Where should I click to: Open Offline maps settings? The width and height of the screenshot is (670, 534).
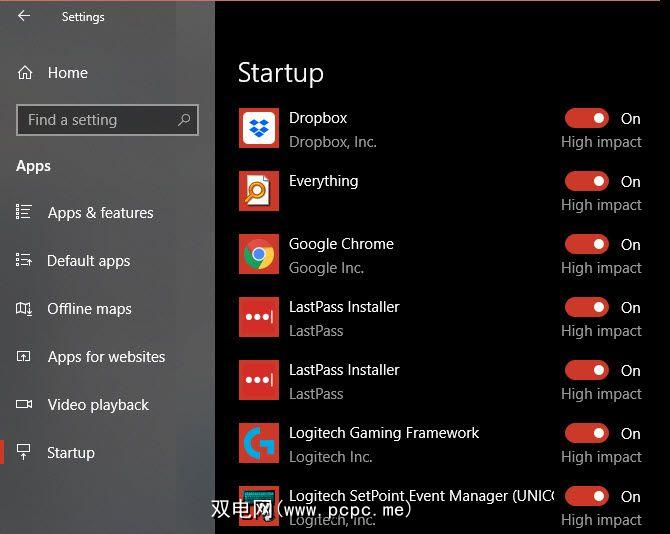89,309
